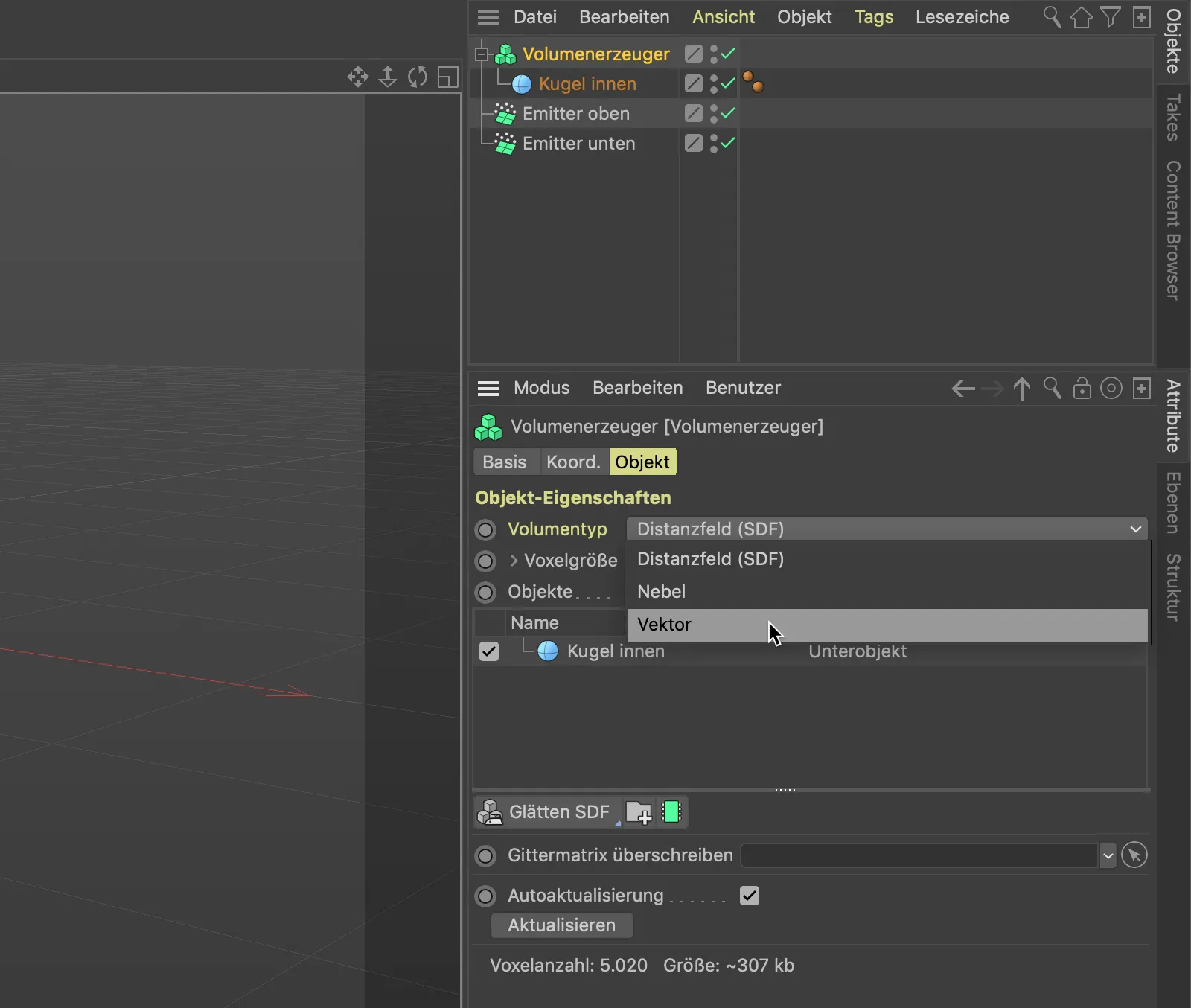The width and height of the screenshot is (1191, 1008).
Task: Click the add folder icon beside Glätten SDF
Action: click(639, 812)
